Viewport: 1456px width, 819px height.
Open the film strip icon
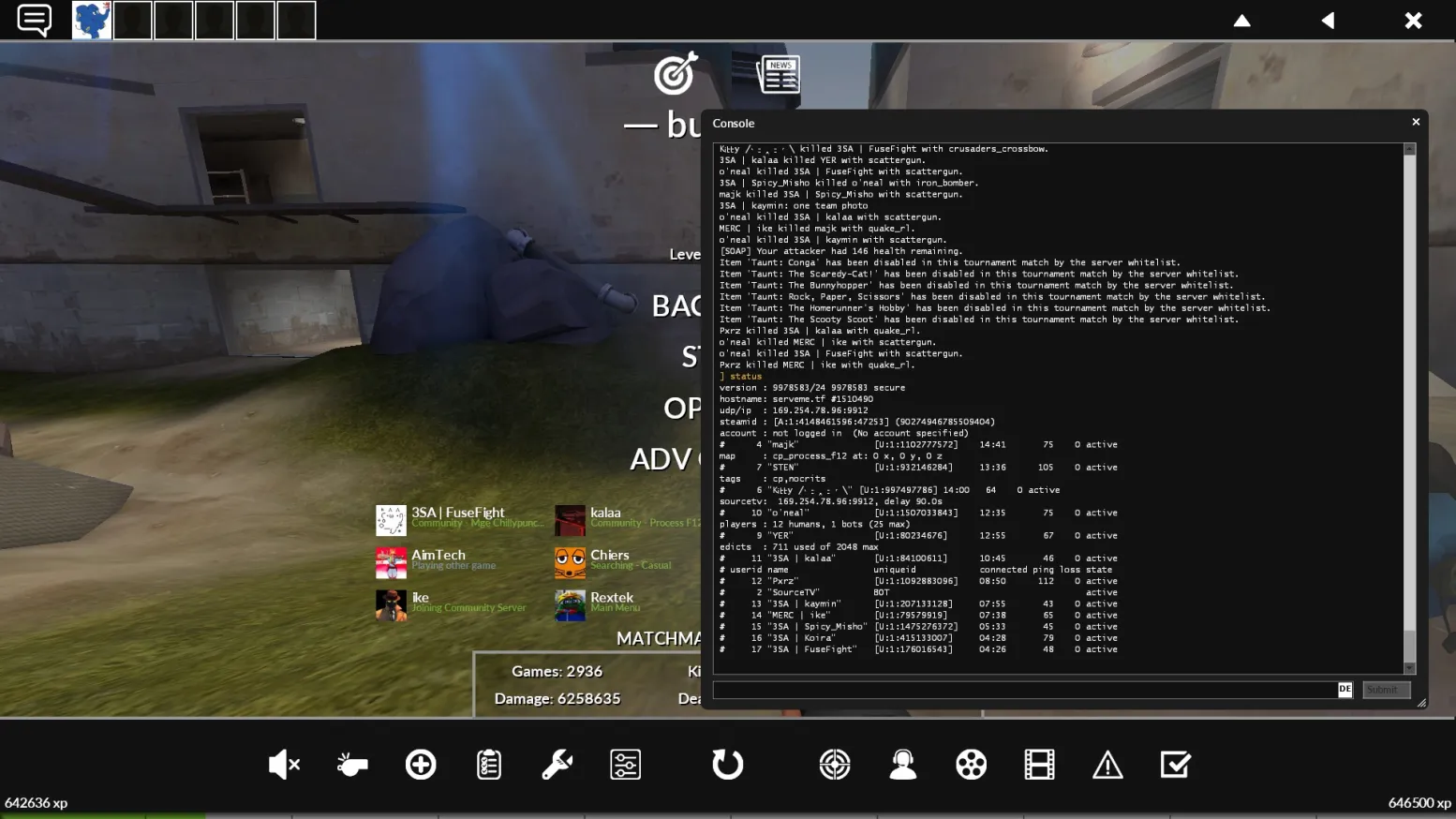[x=1039, y=765]
